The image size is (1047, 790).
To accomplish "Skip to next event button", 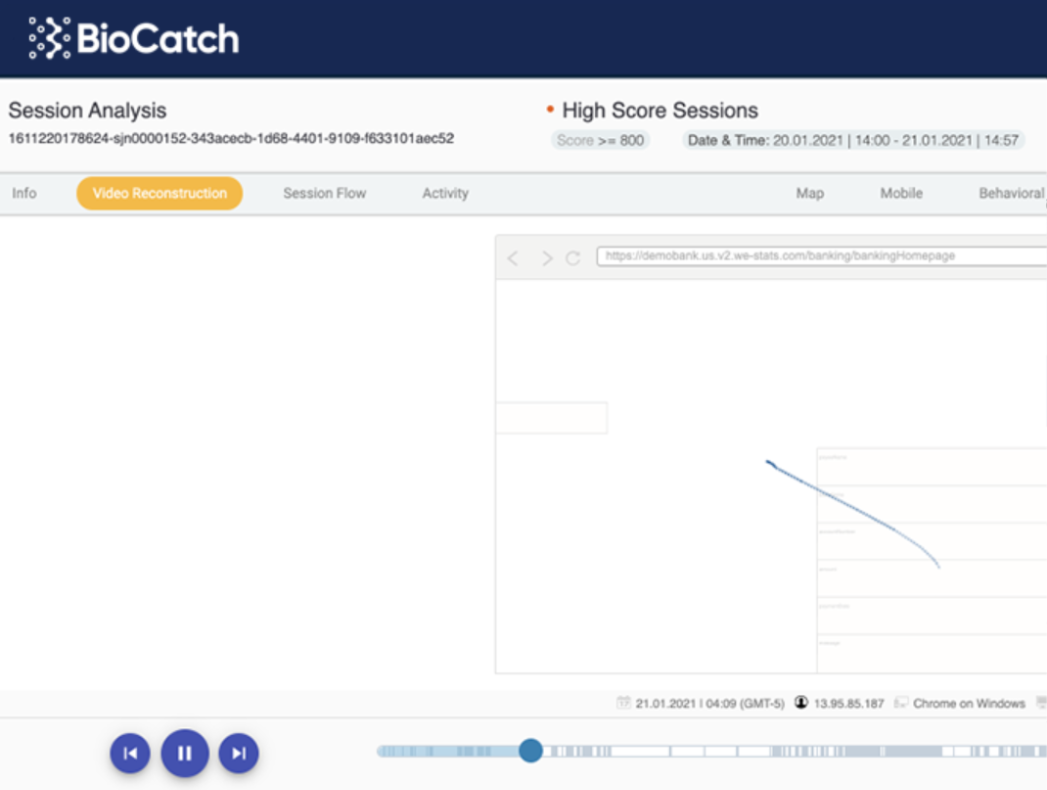I will pyautogui.click(x=239, y=753).
